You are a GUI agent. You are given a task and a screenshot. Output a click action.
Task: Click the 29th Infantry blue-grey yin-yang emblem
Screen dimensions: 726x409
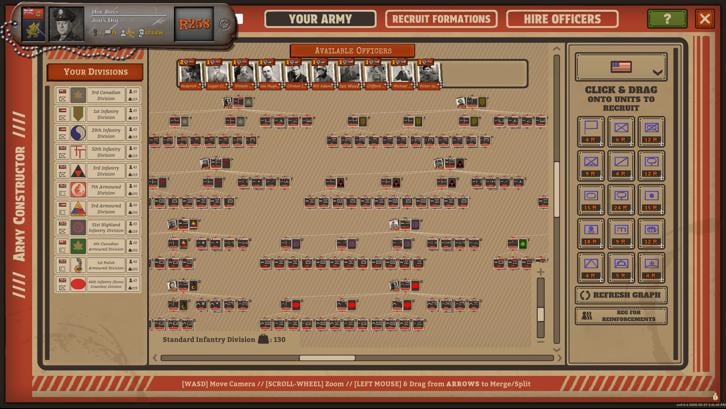pos(78,133)
